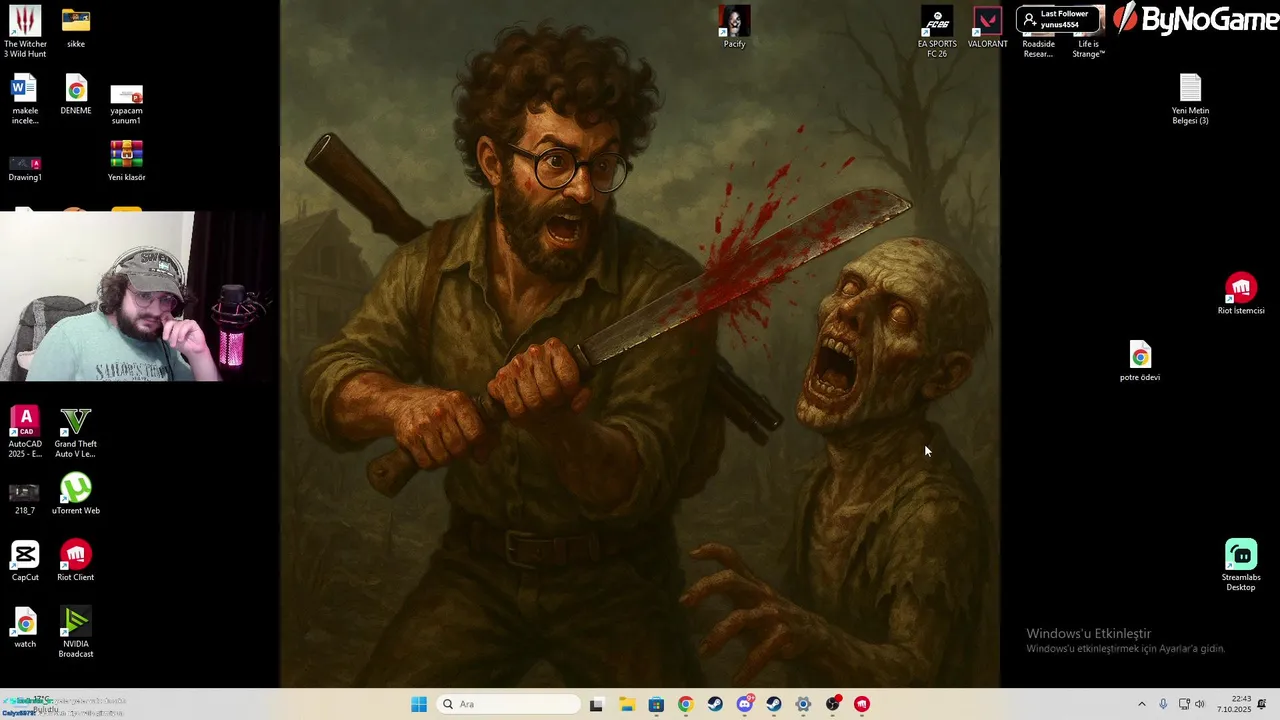Select the 218_7 desktop file

(25, 497)
